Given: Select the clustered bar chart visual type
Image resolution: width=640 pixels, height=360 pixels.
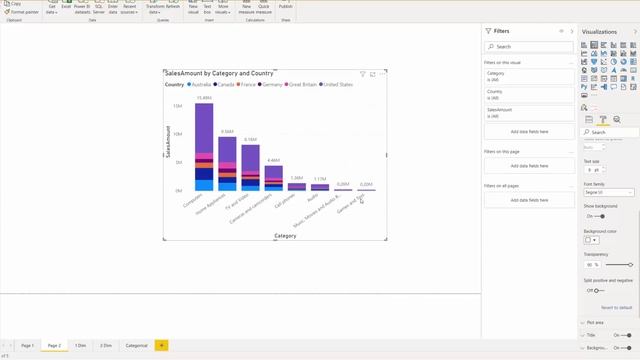Looking at the screenshot, I should click(604, 45).
